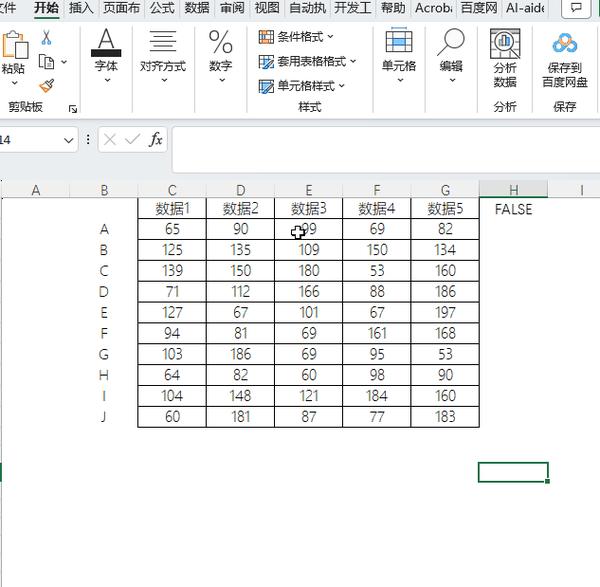Open 单元格样式 cell styles
The width and height of the screenshot is (600, 587).
click(x=302, y=86)
